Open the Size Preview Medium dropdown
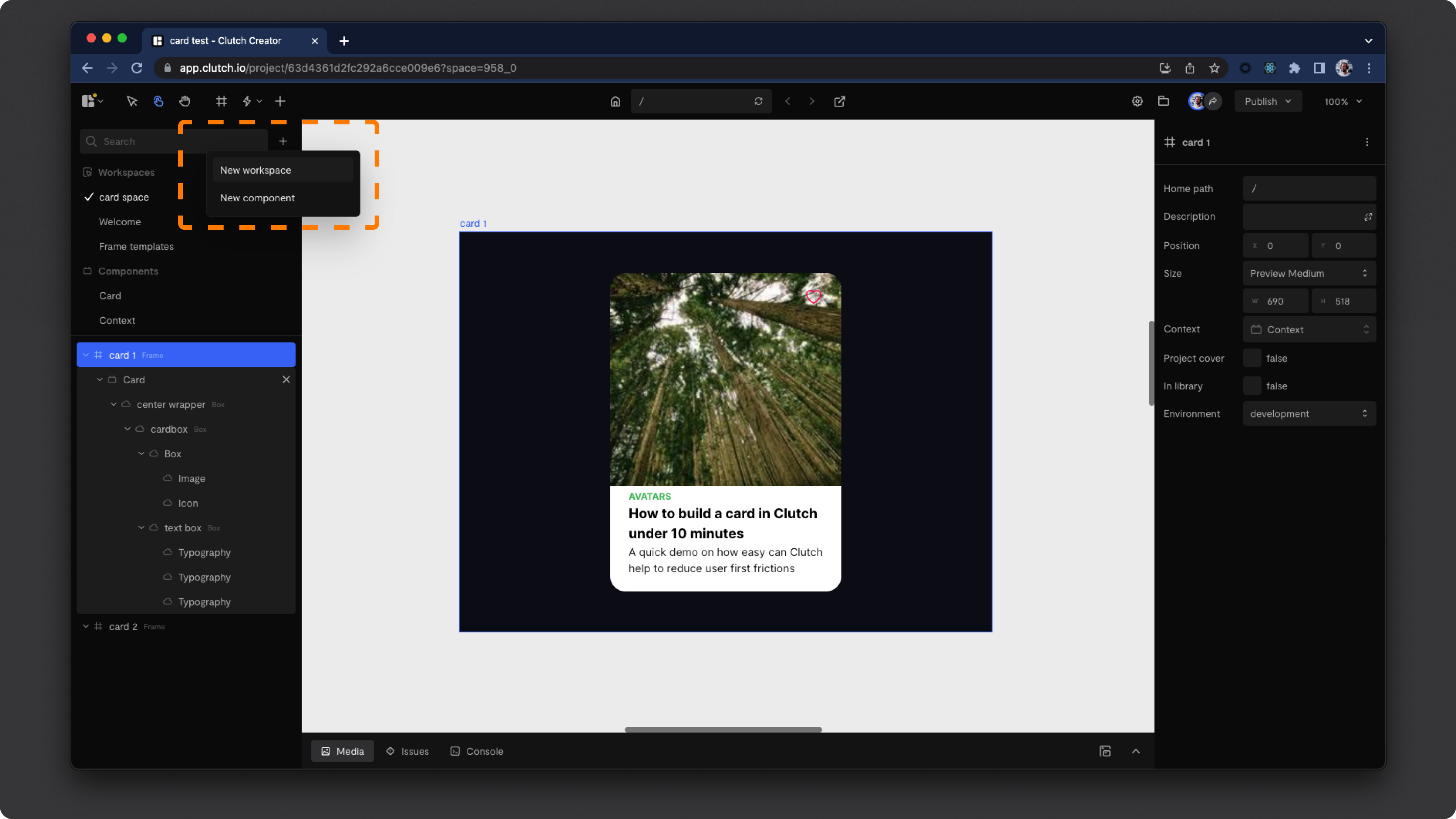Viewport: 1456px width, 819px height. [1309, 273]
